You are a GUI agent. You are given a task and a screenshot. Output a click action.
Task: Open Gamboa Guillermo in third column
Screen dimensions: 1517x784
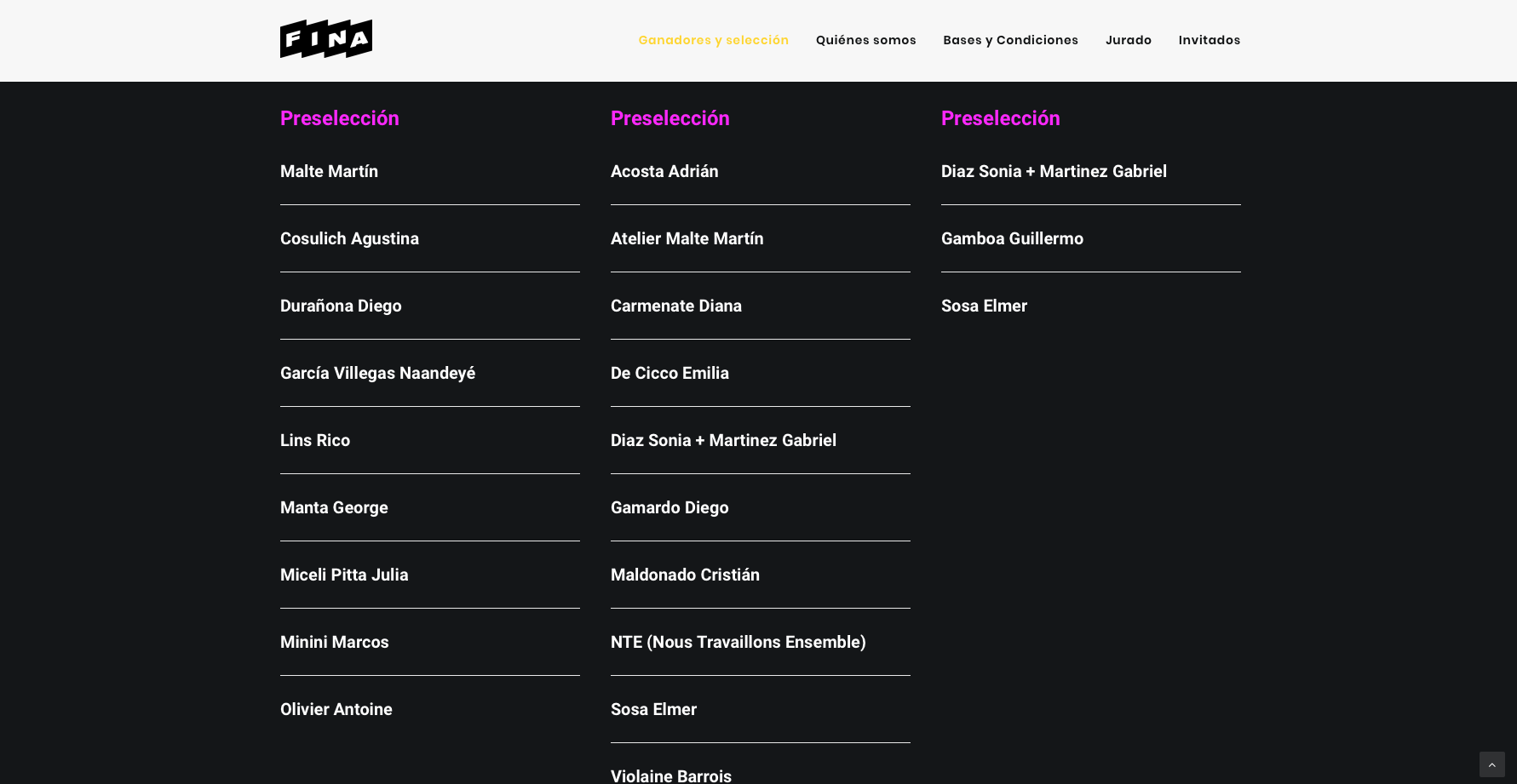click(x=1012, y=238)
